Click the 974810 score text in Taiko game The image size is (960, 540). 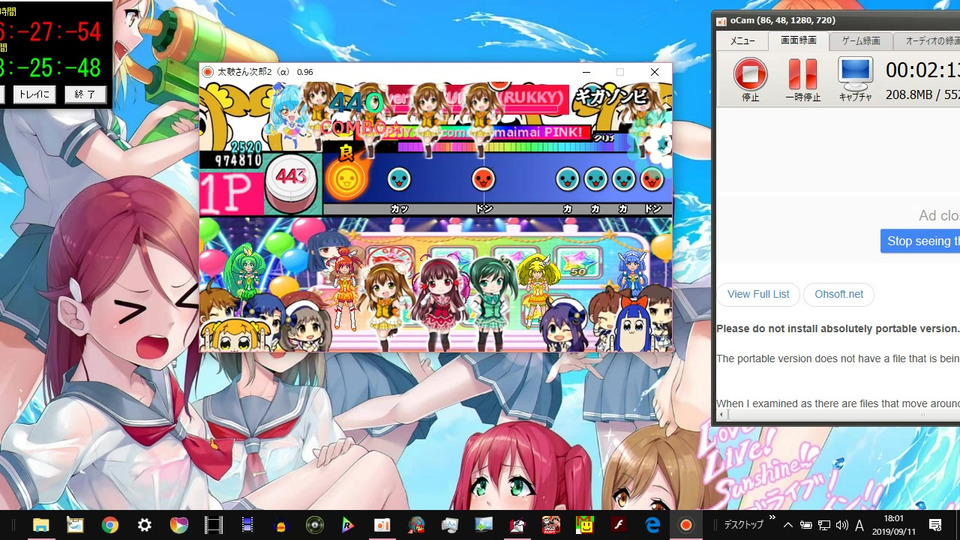[x=239, y=160]
